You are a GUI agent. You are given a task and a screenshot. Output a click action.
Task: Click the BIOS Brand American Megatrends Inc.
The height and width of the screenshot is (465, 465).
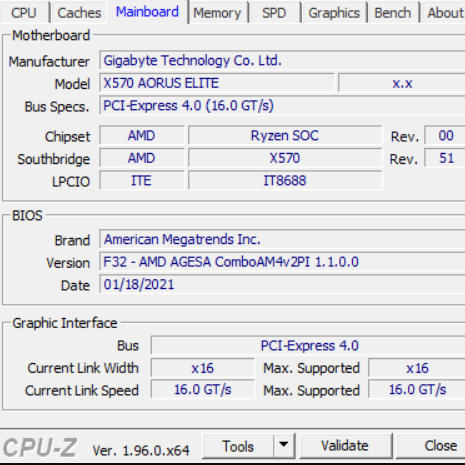point(282,239)
